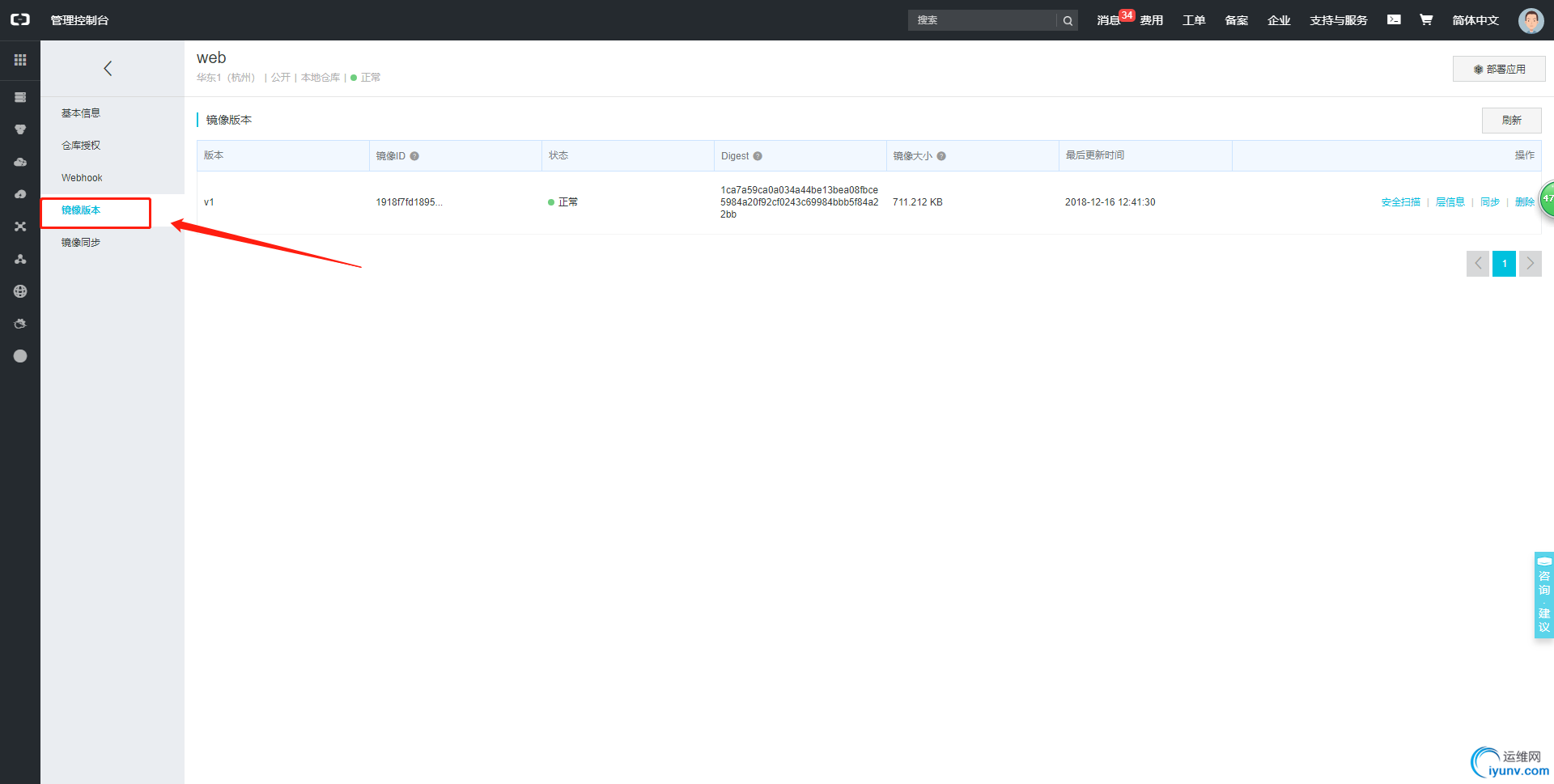This screenshot has width=1554, height=784.
Task: Open the shopping cart icon
Action: (x=1426, y=19)
